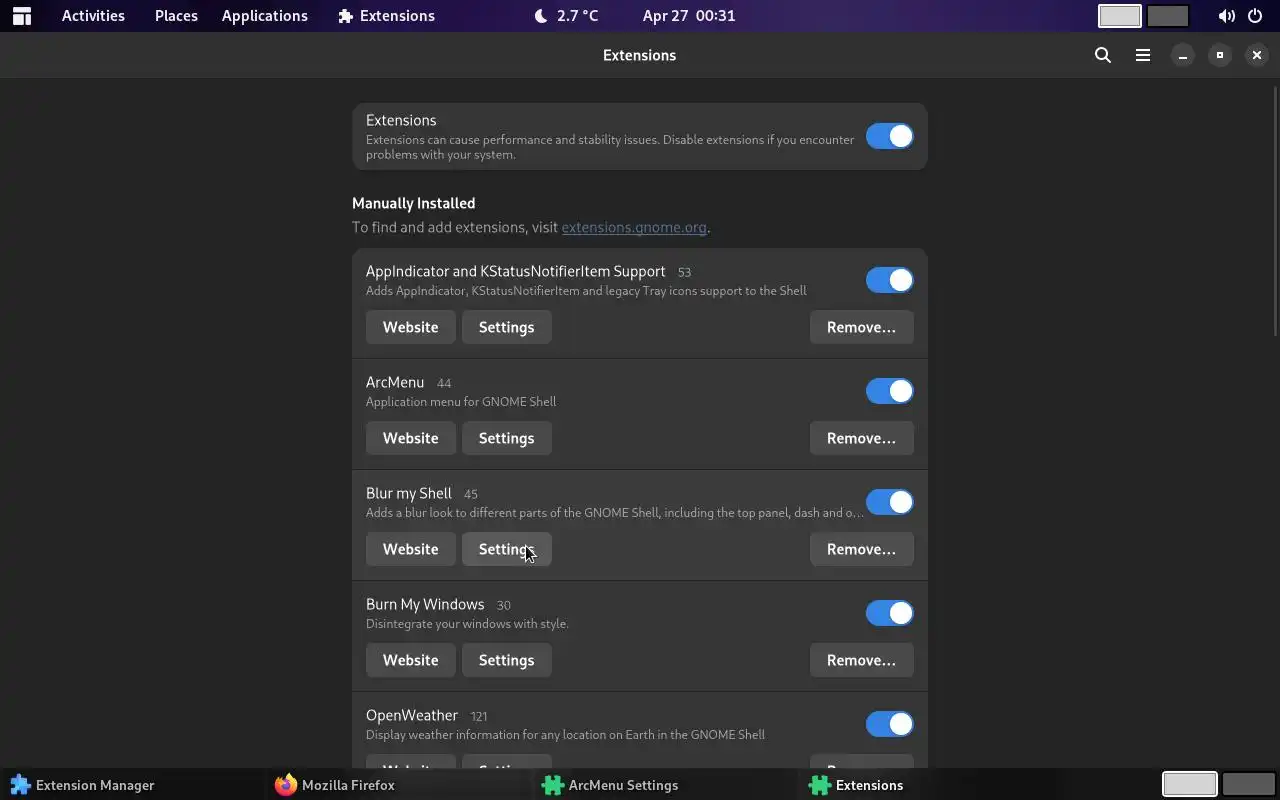Click the Extensions puzzle icon in top bar
This screenshot has height=800, width=1280.
346,16
